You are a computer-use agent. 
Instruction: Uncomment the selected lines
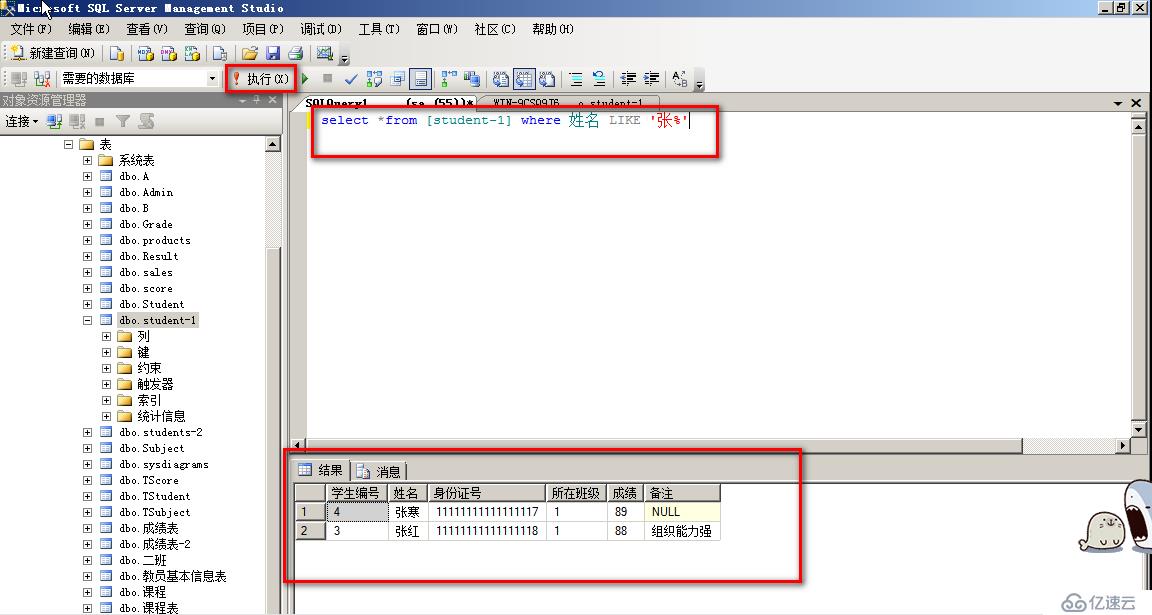(599, 79)
